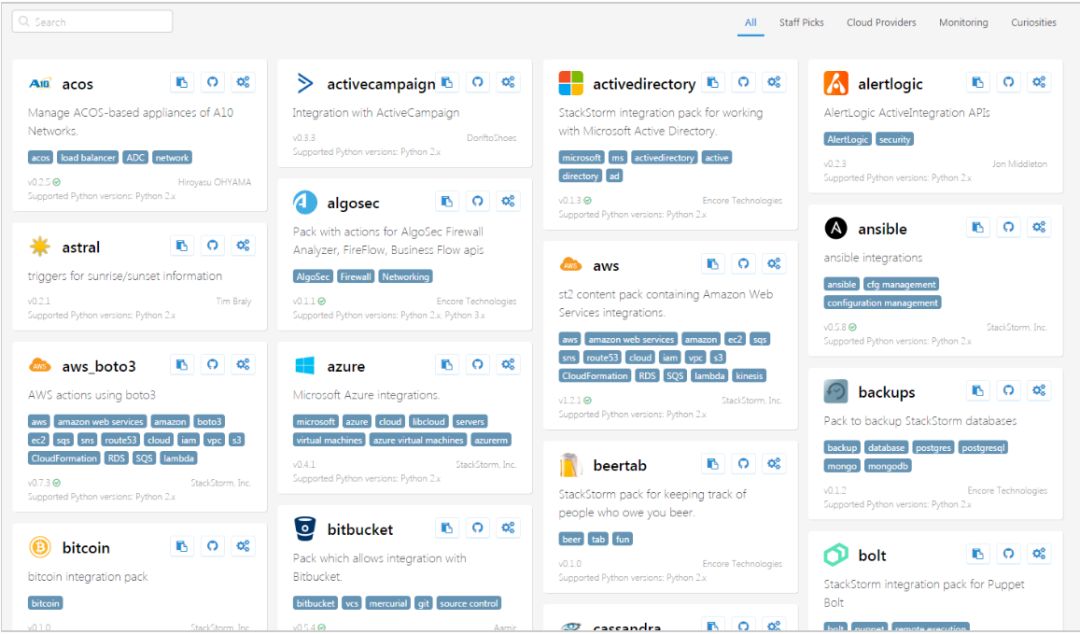
Task: Click the 'mercurial' tag on bitbucket
Action: 388,604
